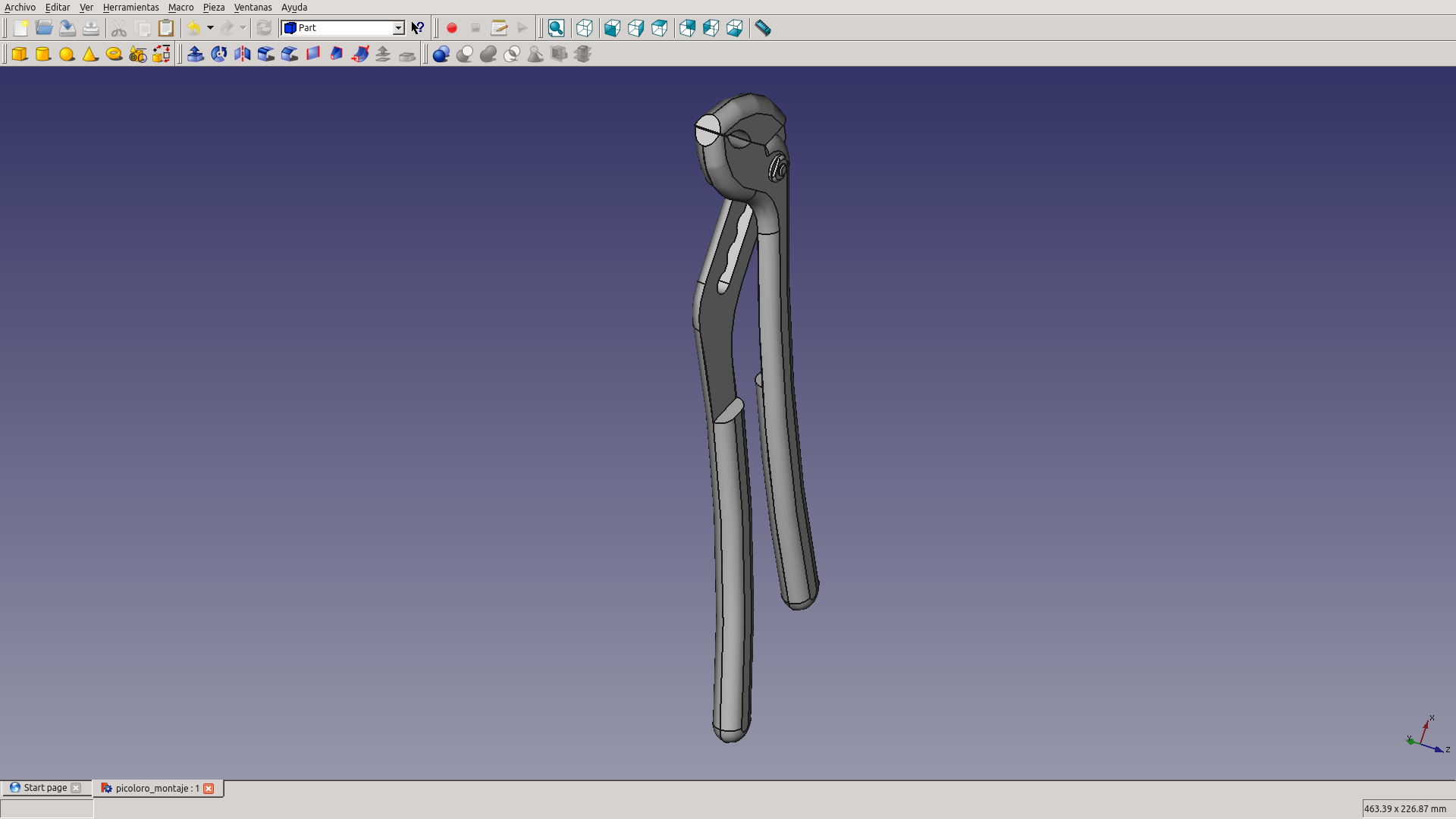Screen dimensions: 1456x819
Task: Switch to axonometric view cube
Action: click(584, 28)
